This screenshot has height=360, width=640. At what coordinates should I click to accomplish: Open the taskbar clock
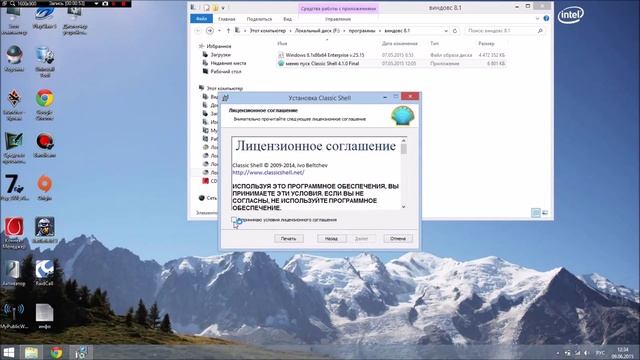coord(622,353)
